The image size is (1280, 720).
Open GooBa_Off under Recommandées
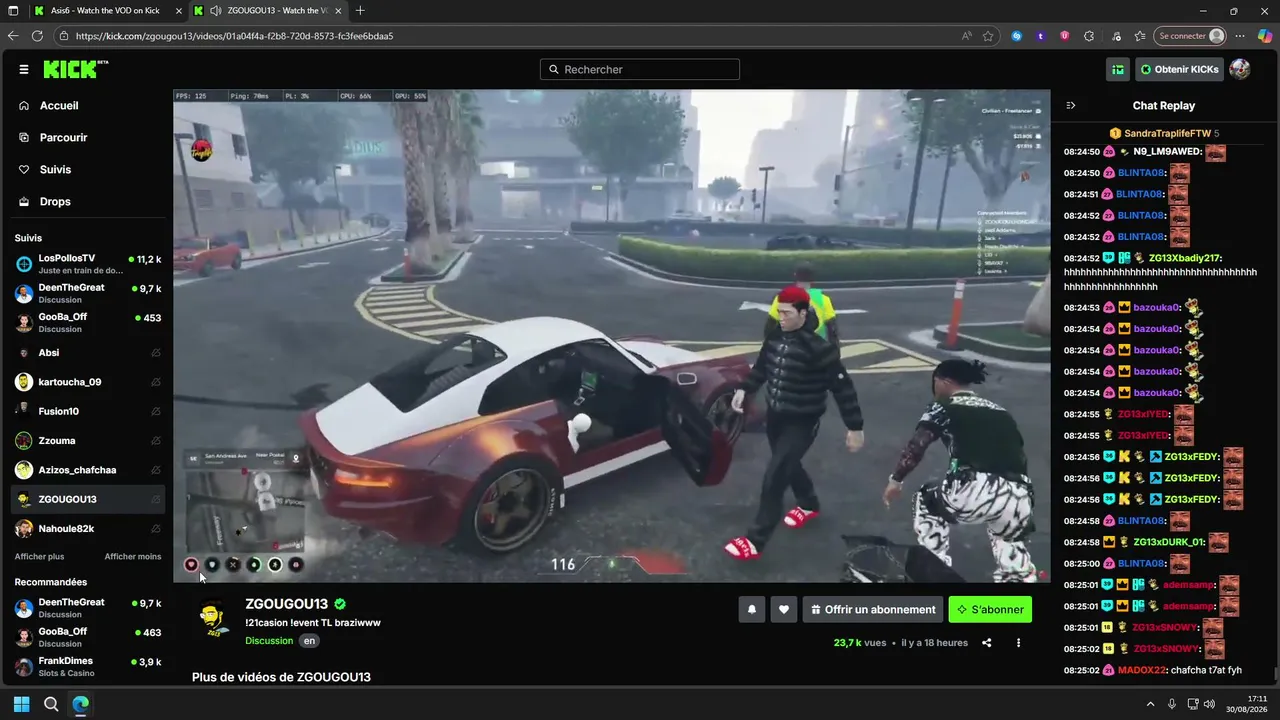(88, 637)
